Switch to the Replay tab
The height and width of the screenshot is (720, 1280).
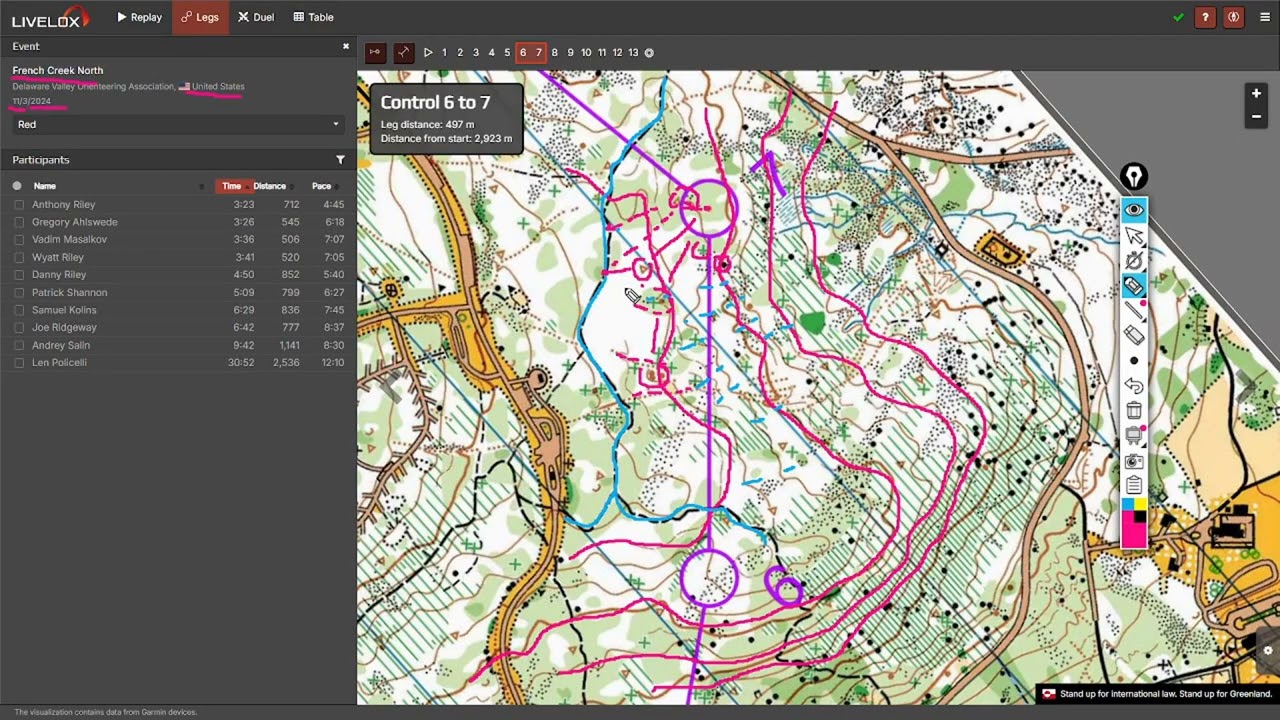point(139,17)
